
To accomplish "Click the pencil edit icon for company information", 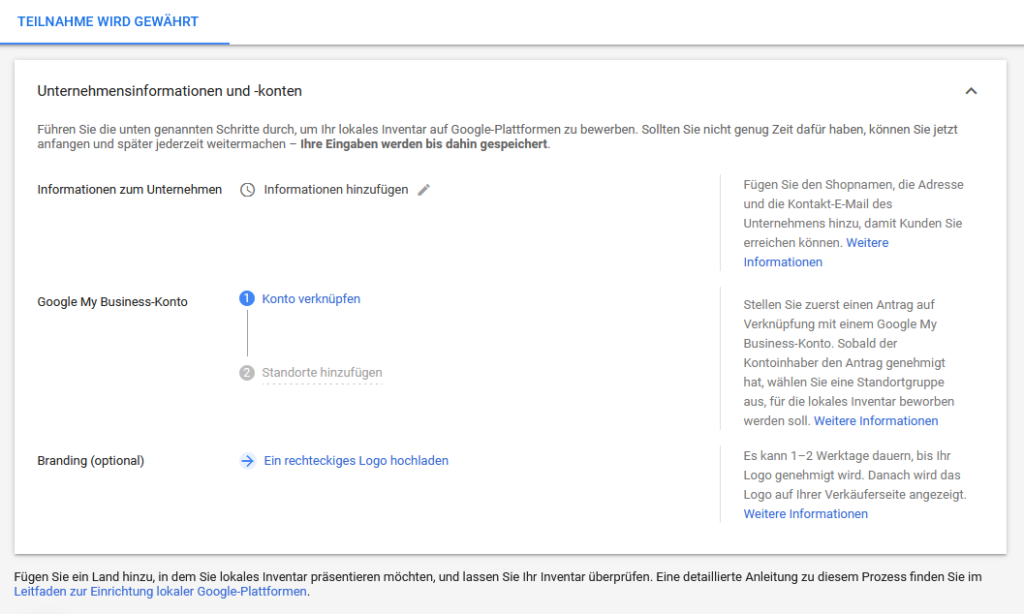I will pos(424,190).
